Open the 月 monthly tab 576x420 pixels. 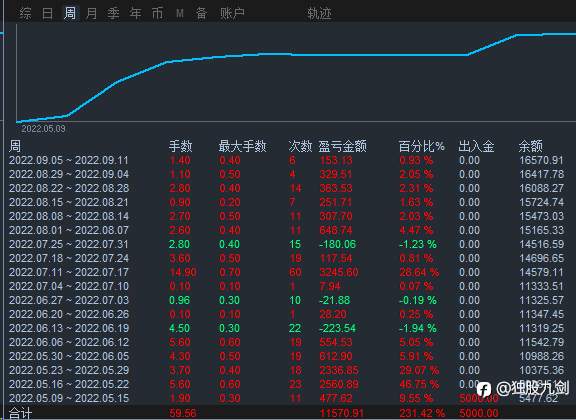(91, 14)
